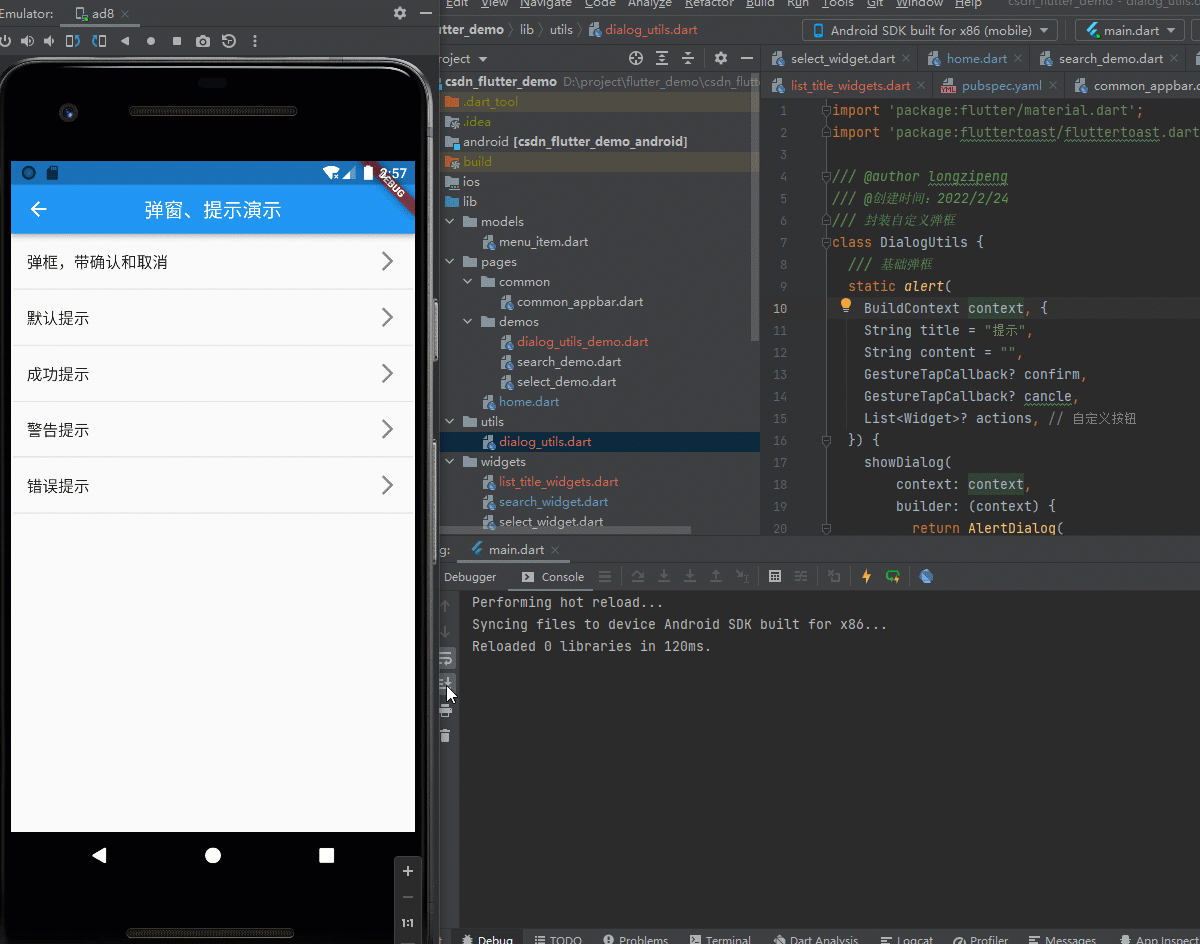The image size is (1200, 944).
Task: Click the emulator power button icon
Action: pos(5,41)
